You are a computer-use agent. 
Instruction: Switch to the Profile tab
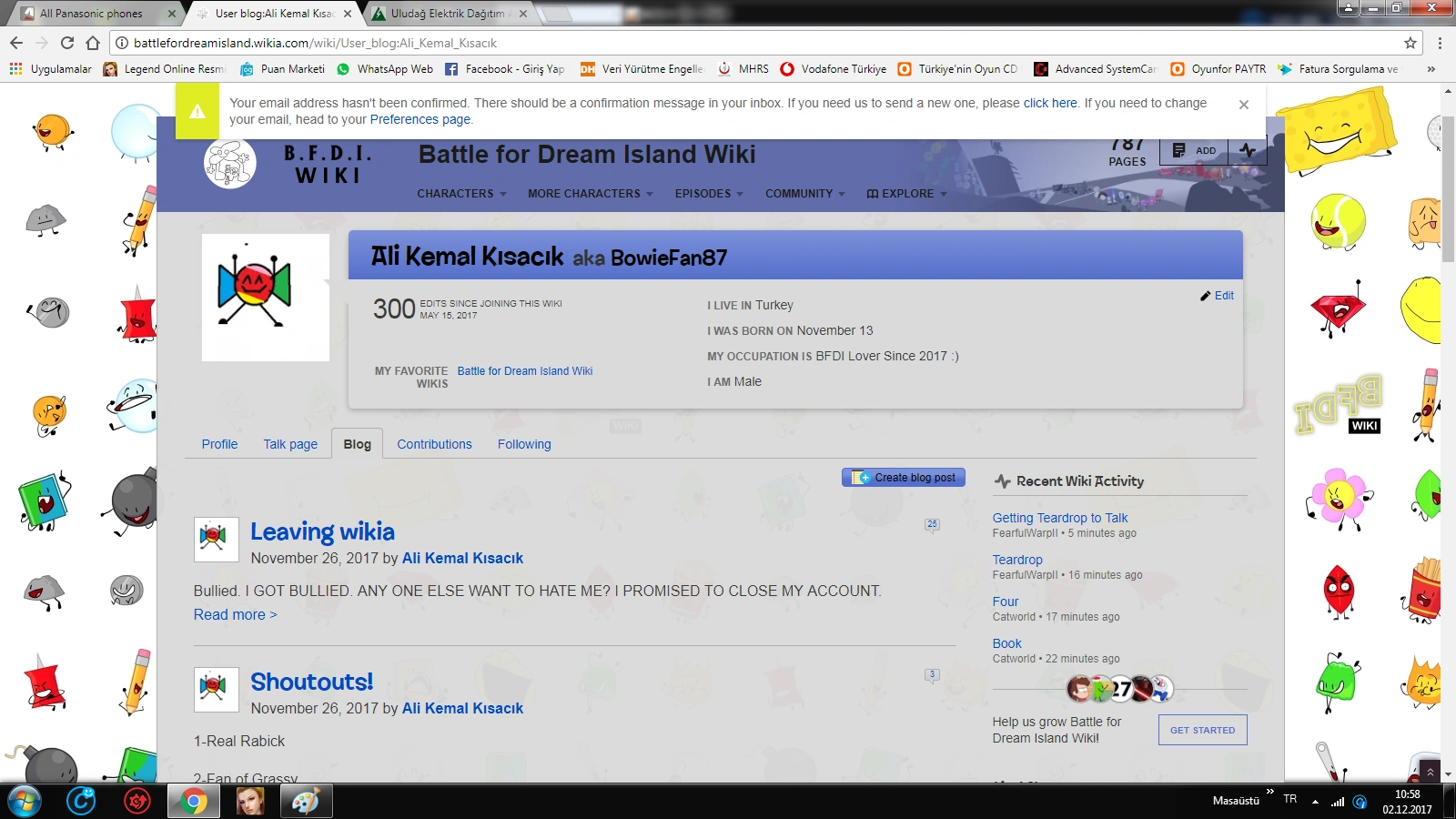[x=219, y=444]
